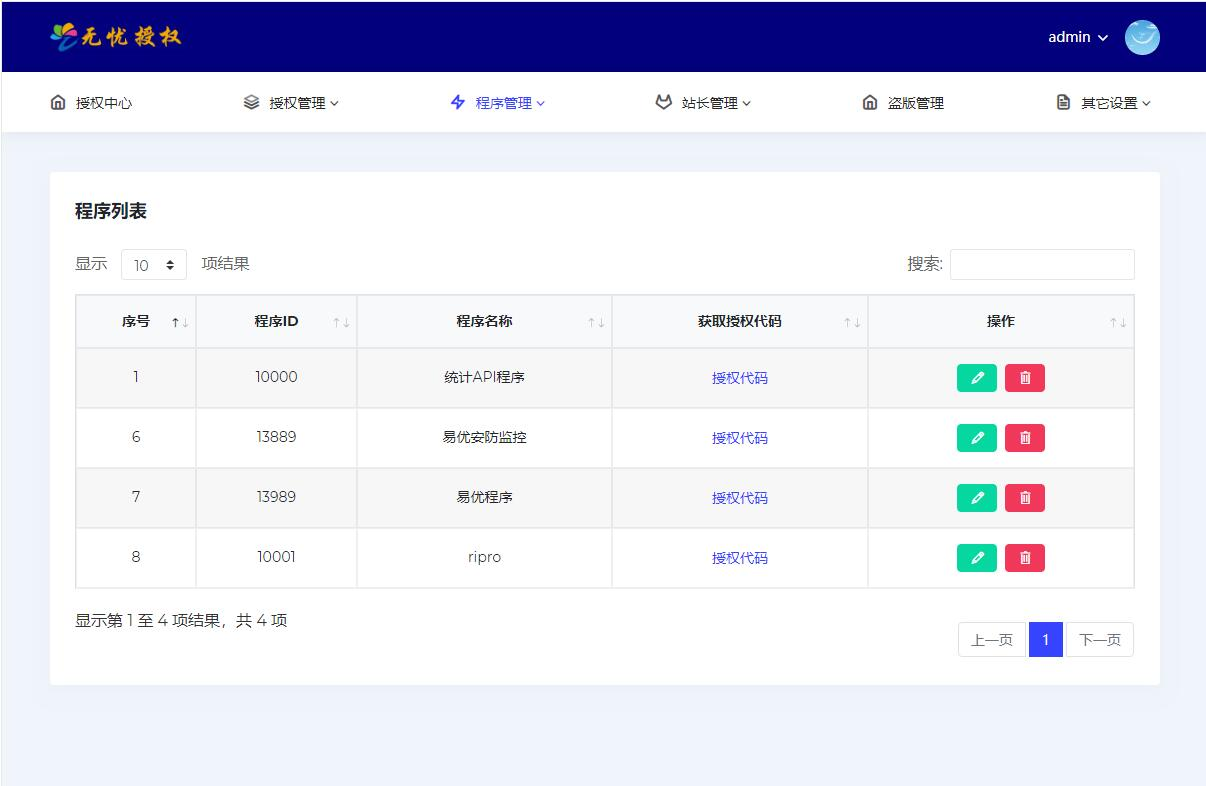Open the 盗版管理 menu item
1206x786 pixels.
point(901,101)
